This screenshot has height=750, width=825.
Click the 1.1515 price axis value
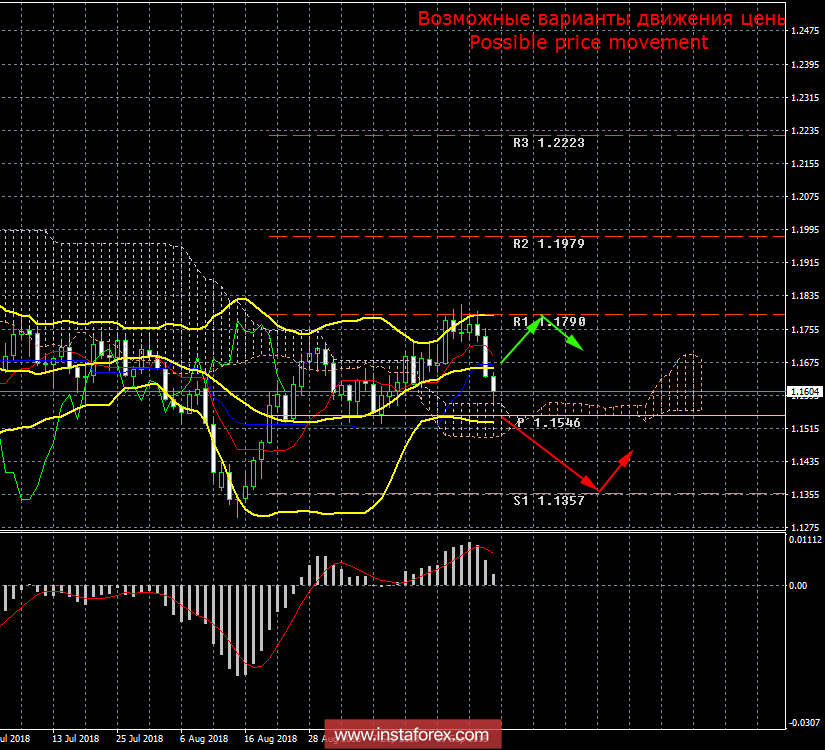[805, 429]
